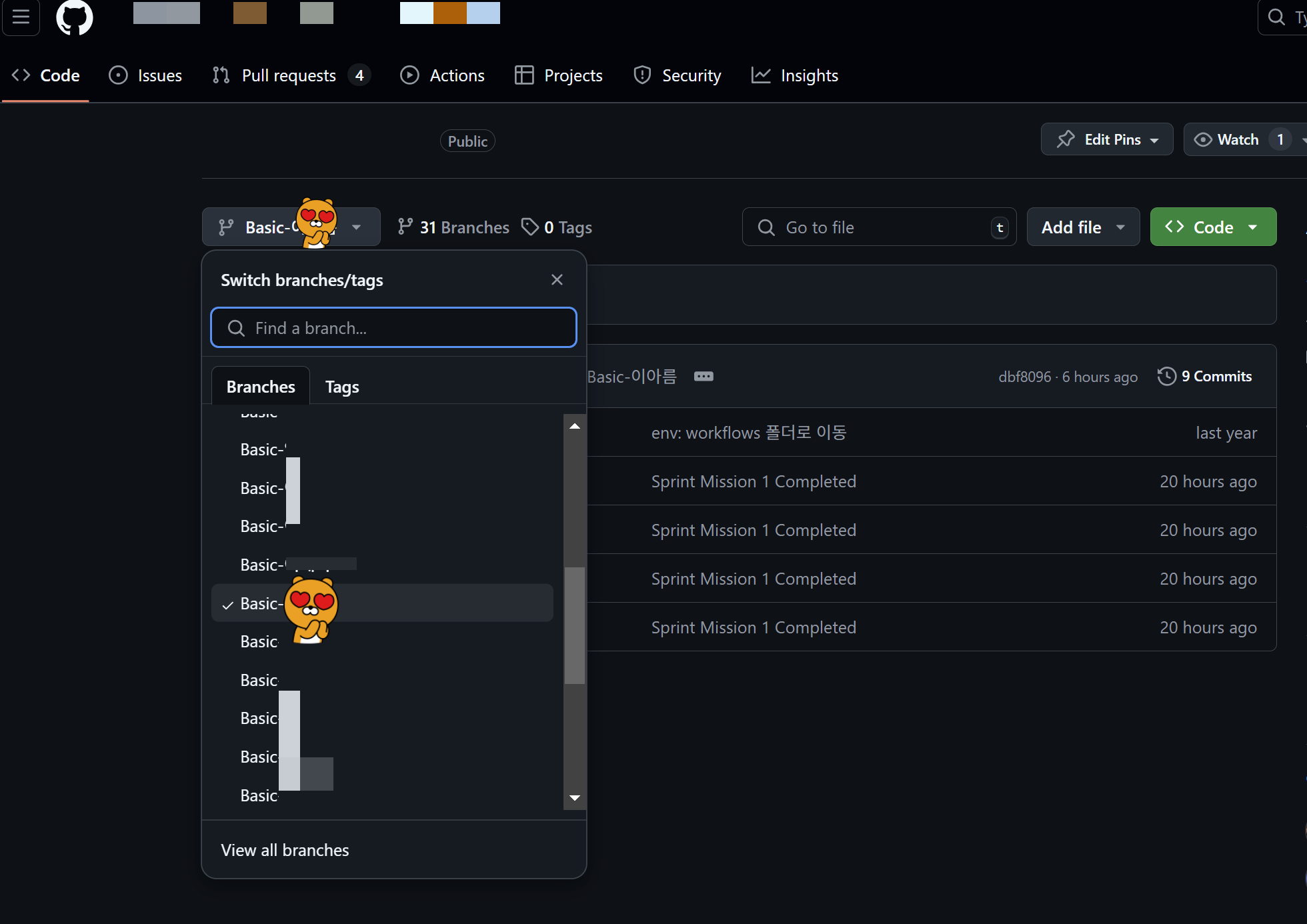This screenshot has width=1307, height=924.
Task: Expand the Add file dropdown
Action: pyautogui.click(x=1083, y=227)
